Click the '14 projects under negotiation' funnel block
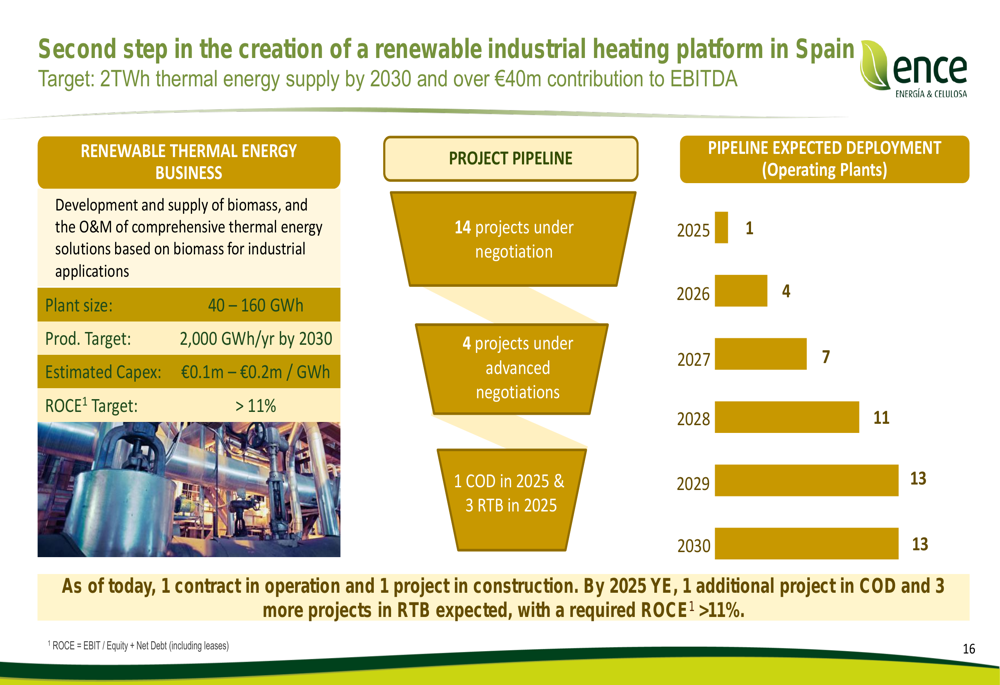The width and height of the screenshot is (1000, 685). coord(513,239)
